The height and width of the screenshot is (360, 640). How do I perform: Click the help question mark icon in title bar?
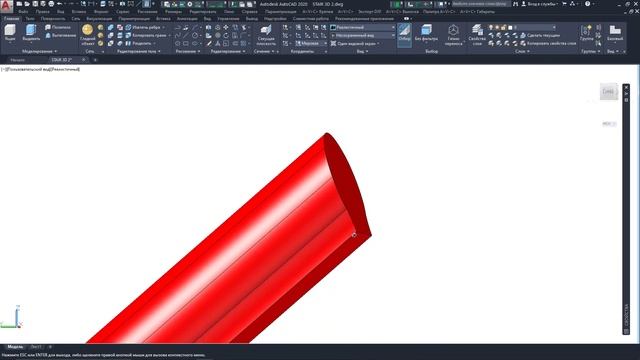pyautogui.click(x=587, y=4)
